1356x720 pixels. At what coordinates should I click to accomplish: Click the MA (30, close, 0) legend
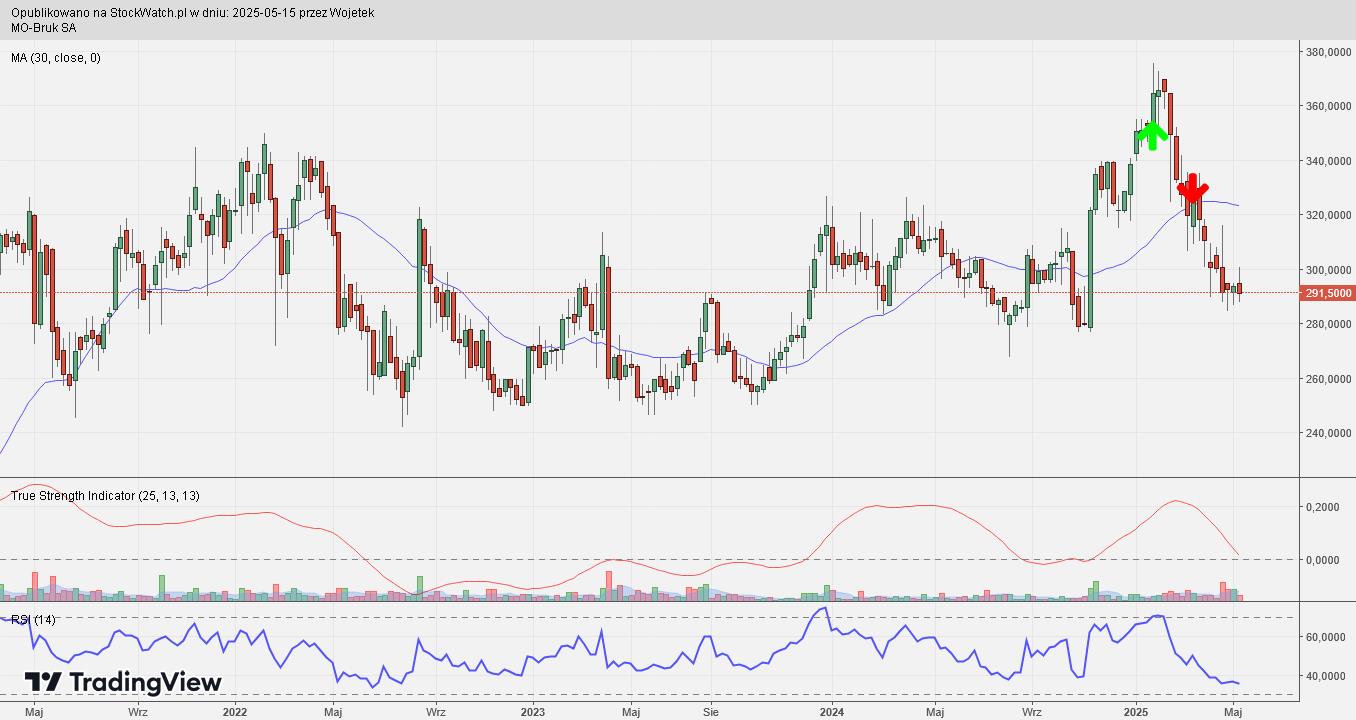click(56, 58)
